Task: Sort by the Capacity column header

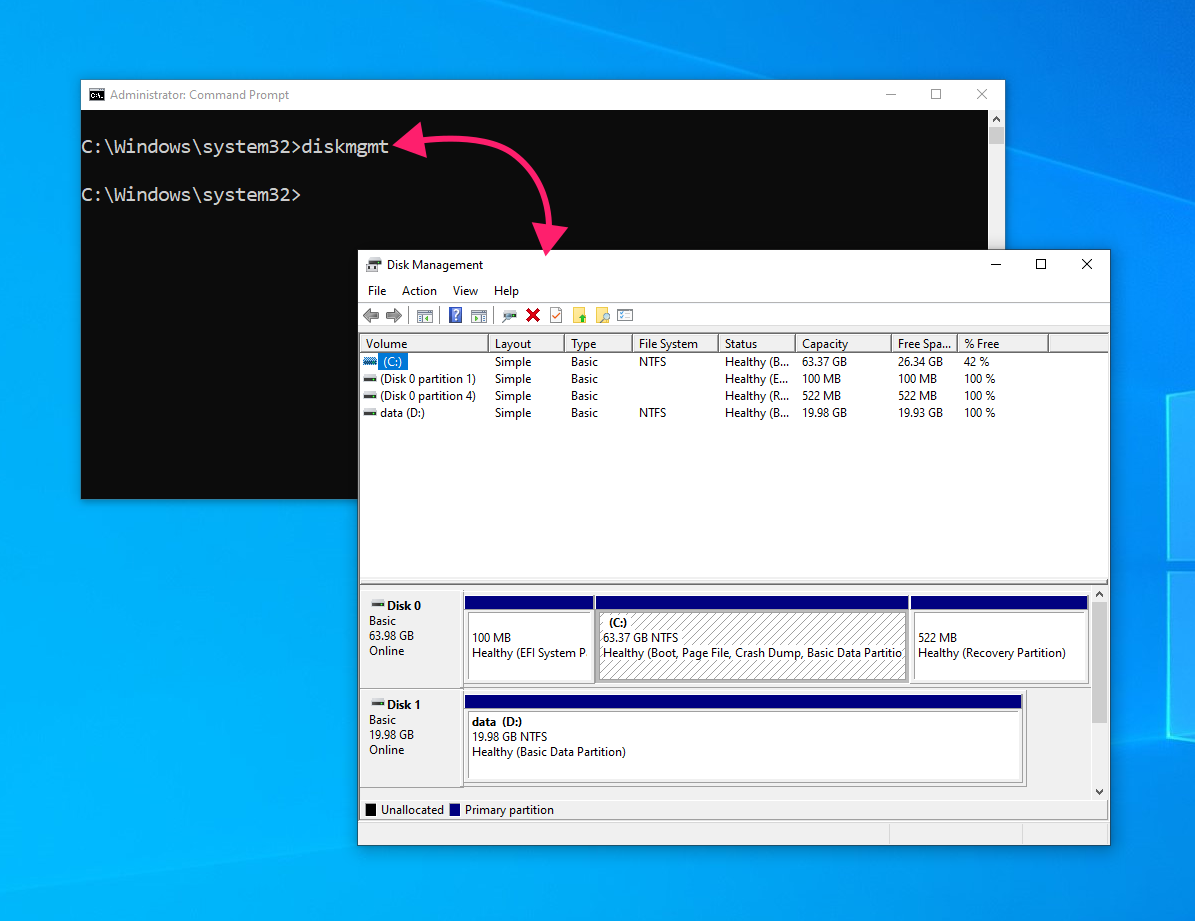Action: point(843,344)
